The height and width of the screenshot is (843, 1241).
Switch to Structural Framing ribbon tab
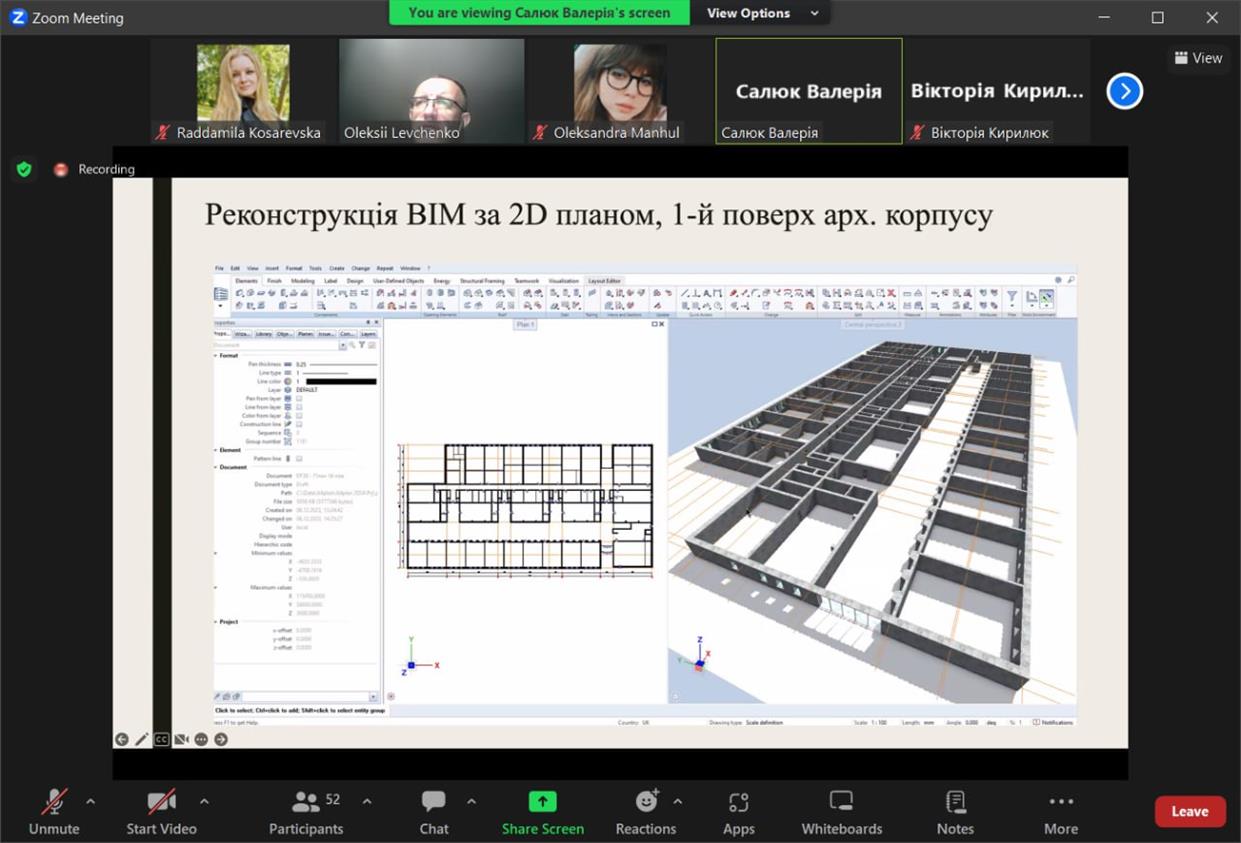coord(482,281)
